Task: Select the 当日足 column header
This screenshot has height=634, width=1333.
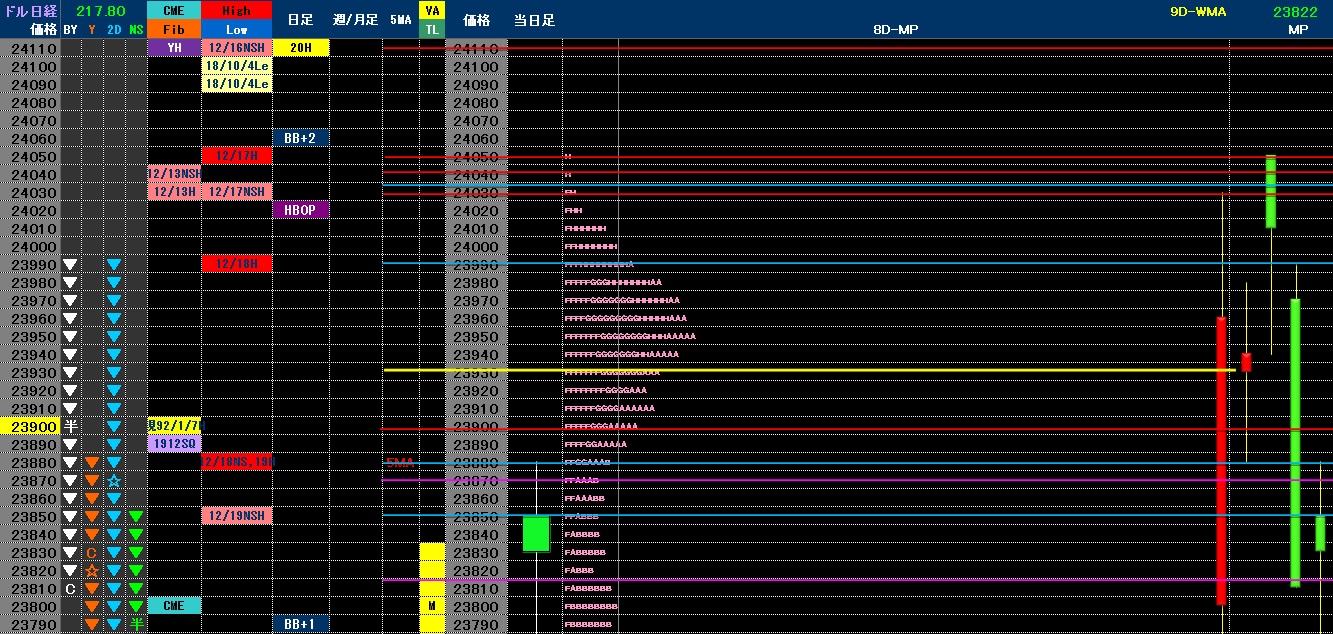Action: point(534,20)
